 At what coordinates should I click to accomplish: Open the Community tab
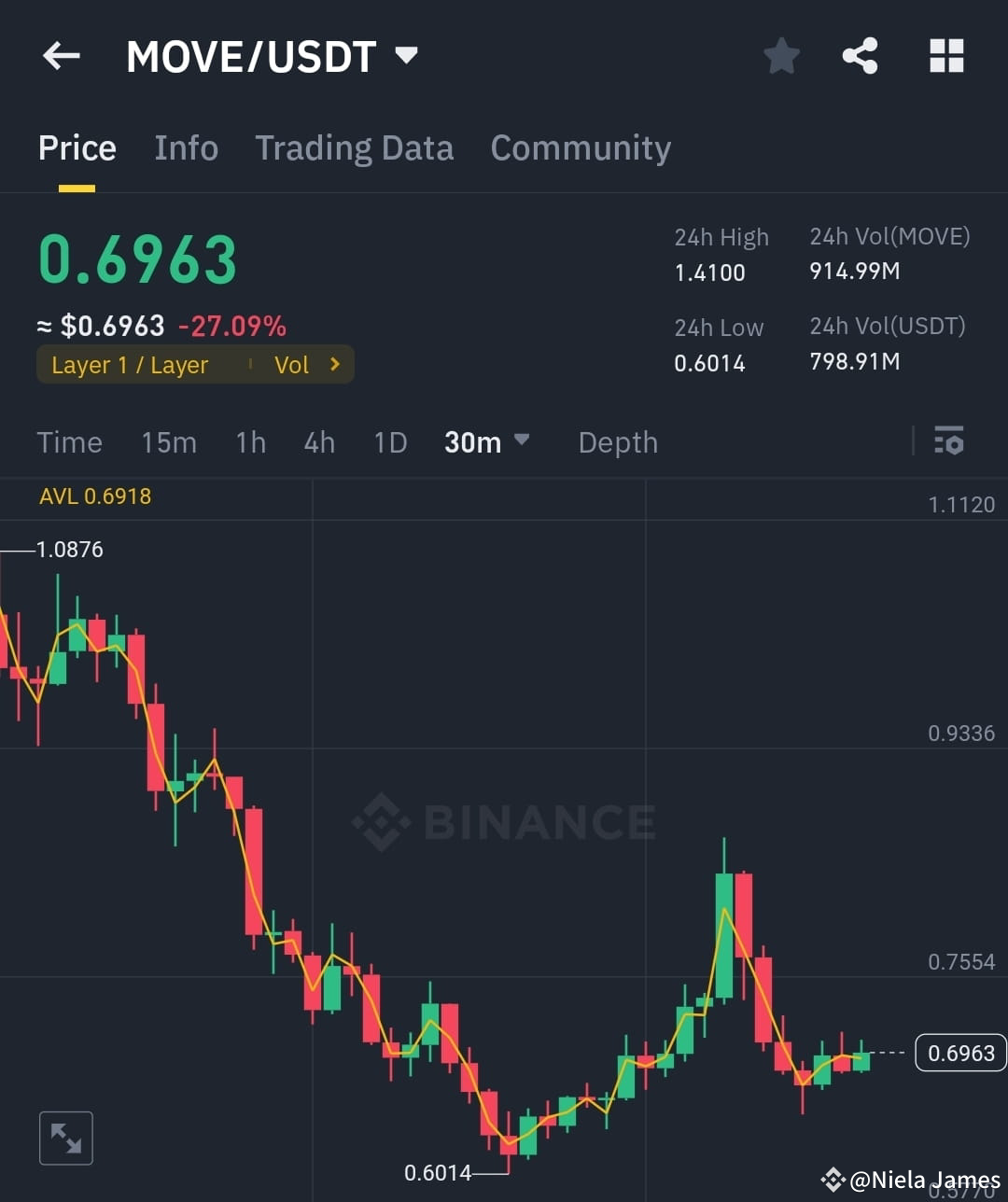coord(581,147)
